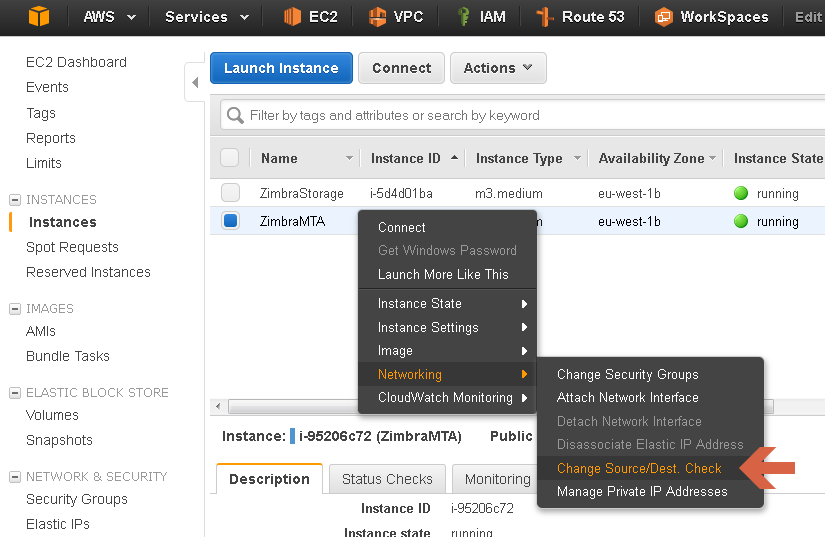Open Reports in the sidebar
Image resolution: width=825 pixels, height=537 pixels.
click(51, 138)
